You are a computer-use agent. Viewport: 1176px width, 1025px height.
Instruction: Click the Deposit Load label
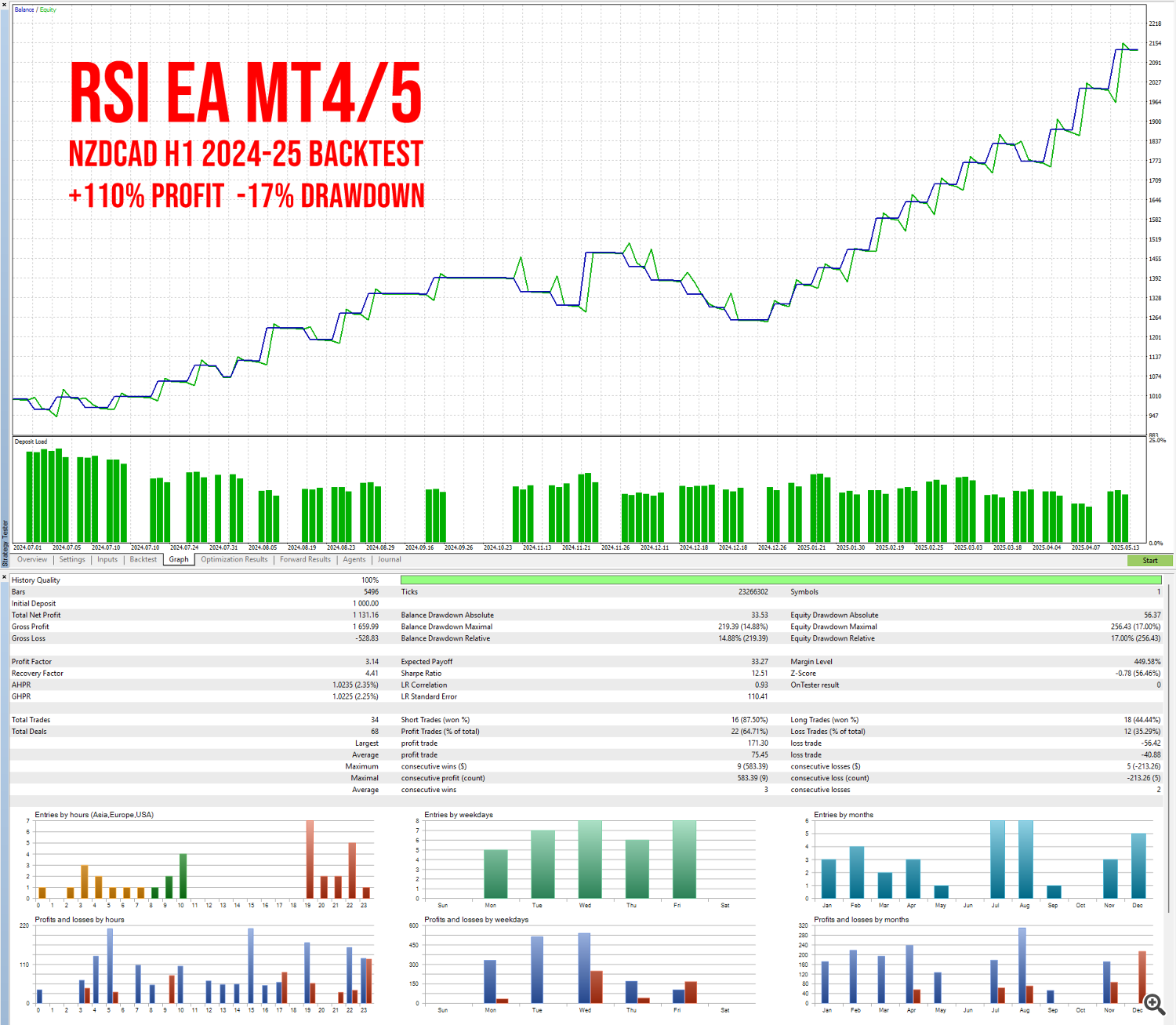tap(31, 442)
